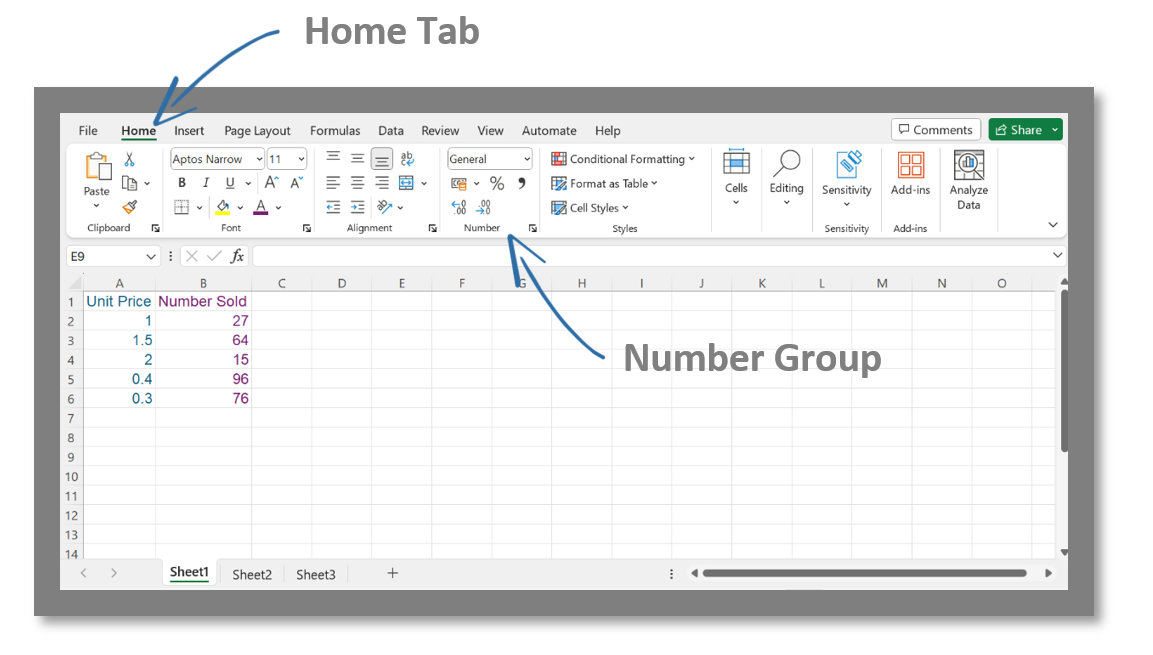This screenshot has width=1153, height=655.
Task: Open the Number group dialog launcher
Action: click(x=532, y=229)
